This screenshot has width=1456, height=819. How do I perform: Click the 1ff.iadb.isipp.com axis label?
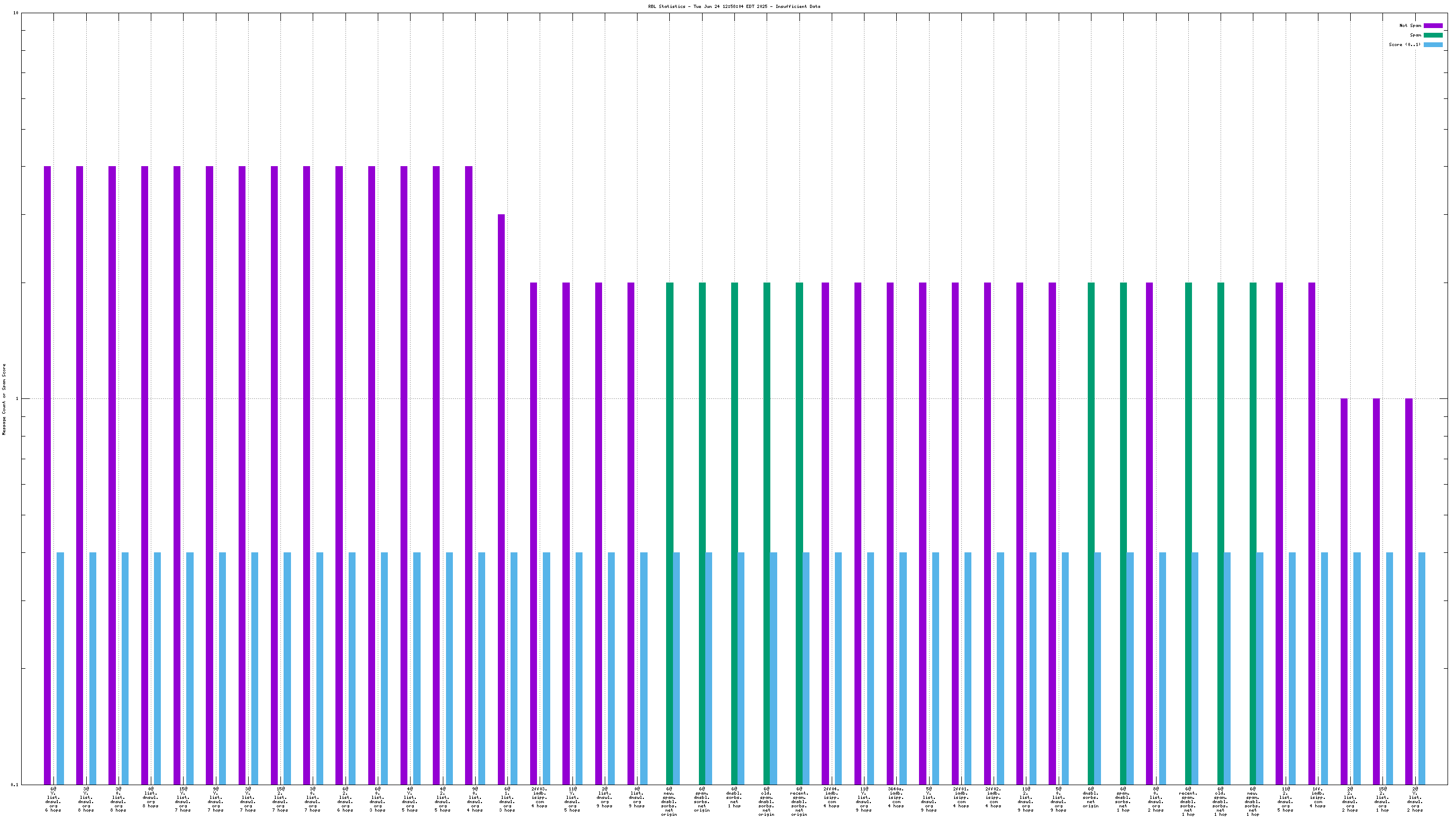(x=1317, y=797)
